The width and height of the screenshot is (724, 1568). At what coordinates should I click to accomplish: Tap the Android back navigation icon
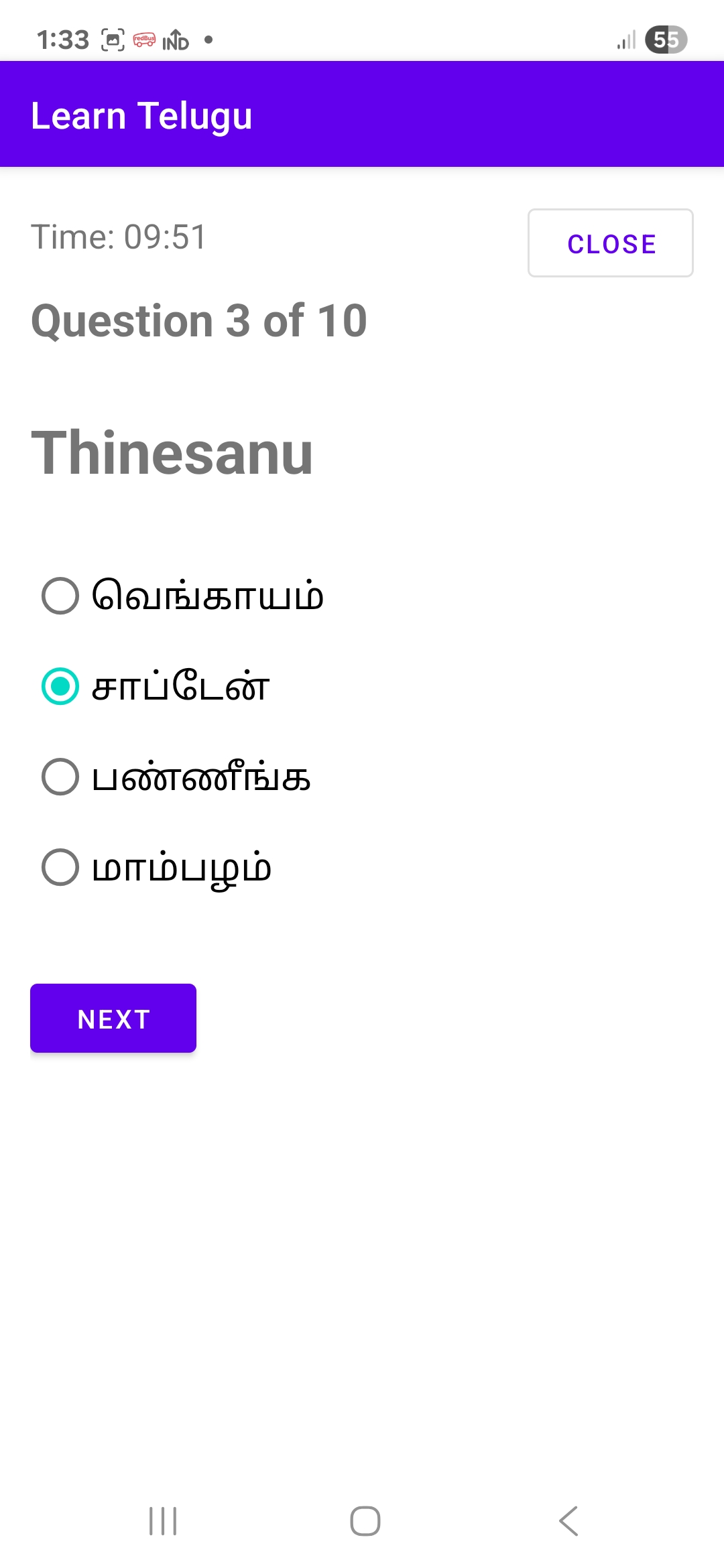tap(568, 1520)
